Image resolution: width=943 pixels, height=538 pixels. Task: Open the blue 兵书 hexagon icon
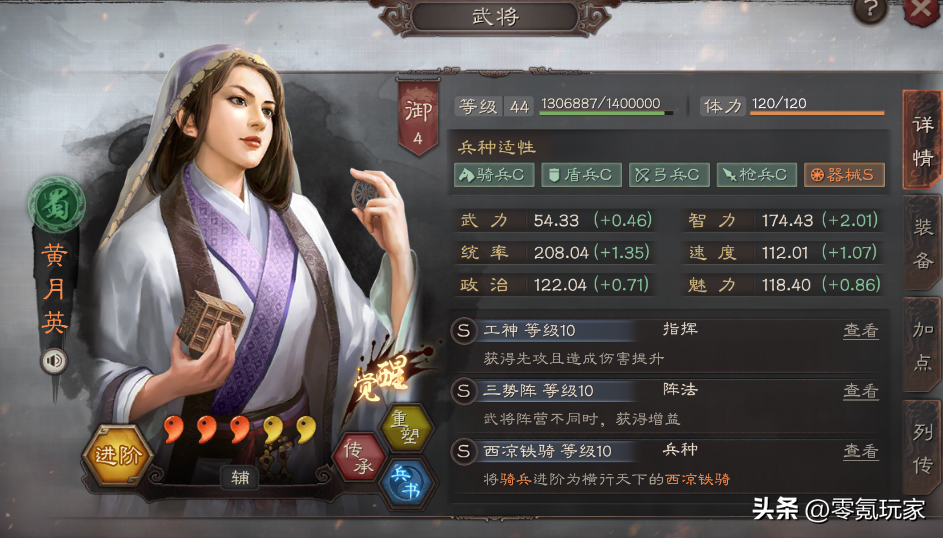click(407, 483)
